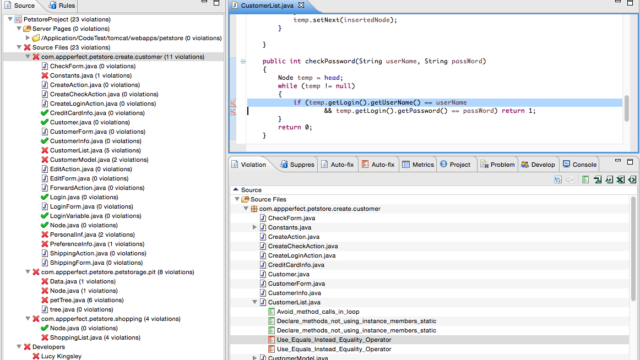This screenshot has height=360, width=640.
Task: Collapse the Developers node
Action: [19, 347]
